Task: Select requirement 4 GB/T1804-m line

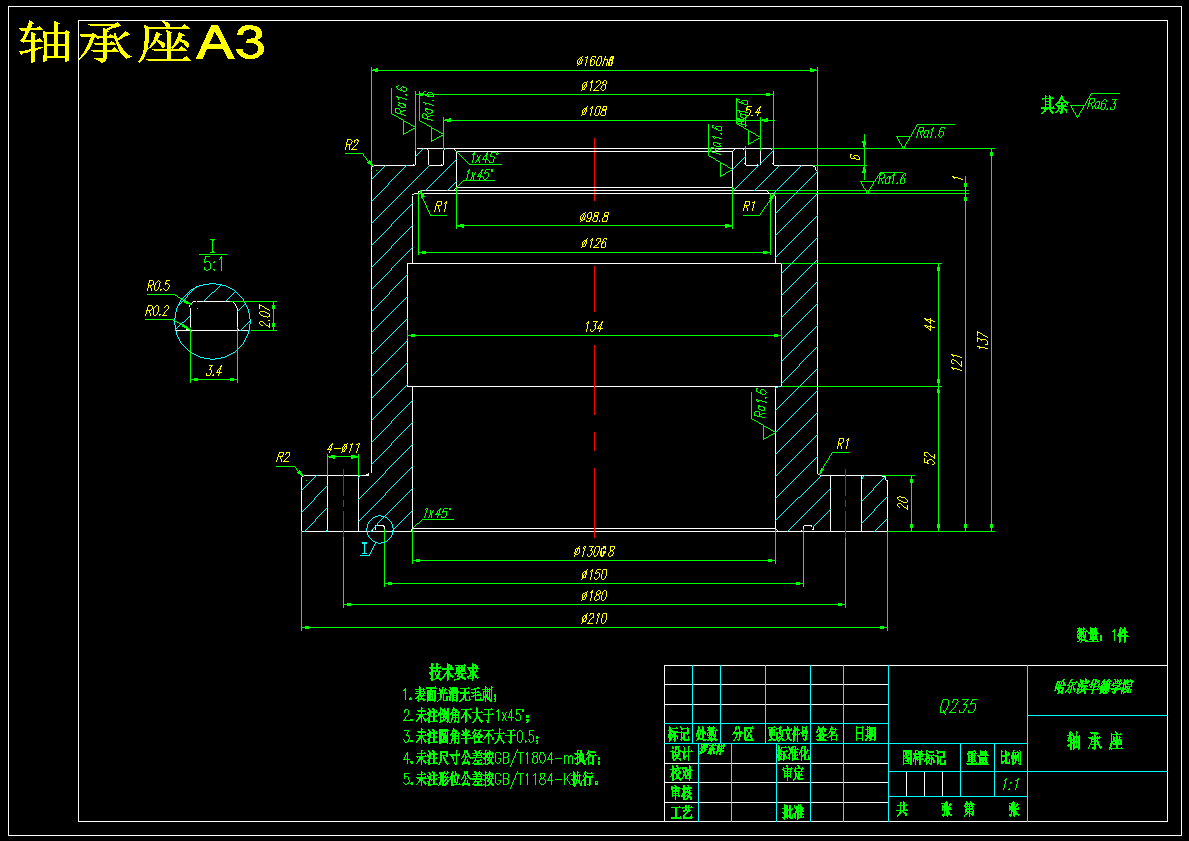Action: coord(503,758)
